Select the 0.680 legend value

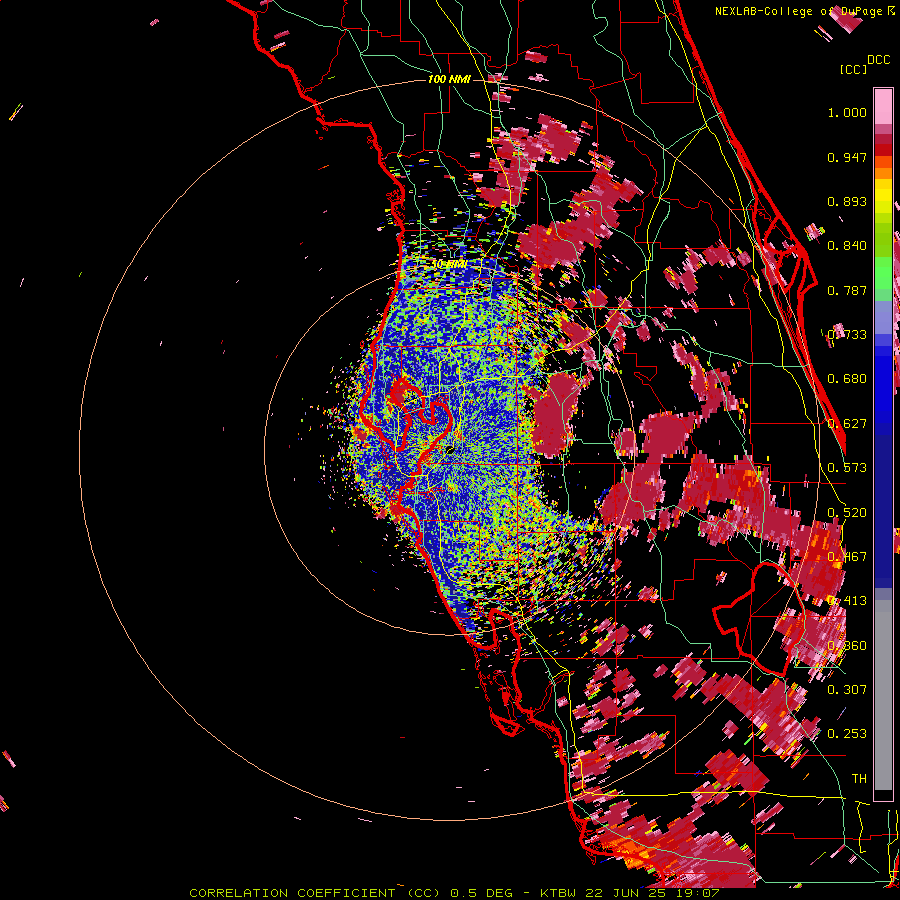click(x=847, y=379)
